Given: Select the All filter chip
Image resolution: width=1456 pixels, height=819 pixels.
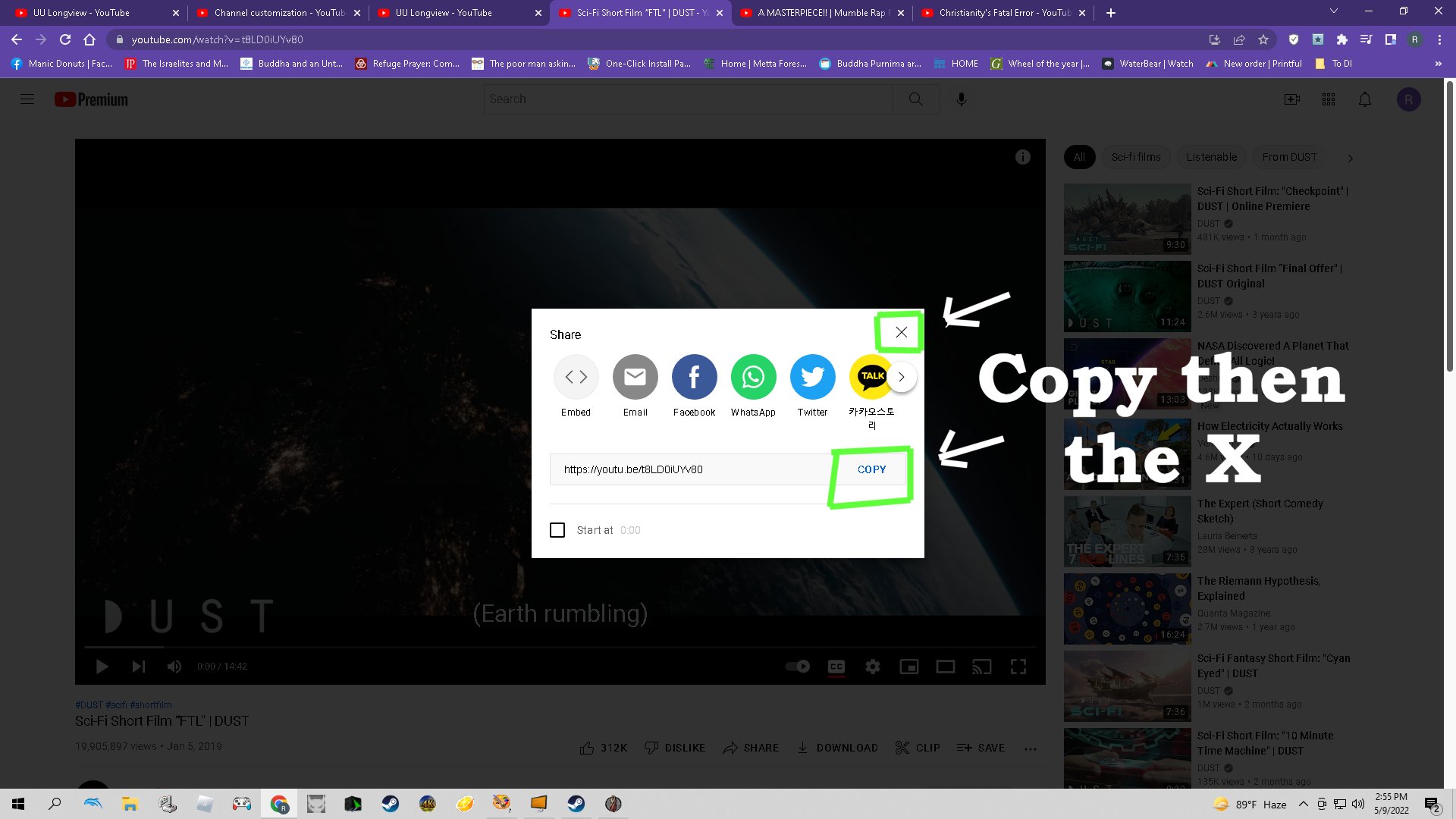Looking at the screenshot, I should [1079, 157].
